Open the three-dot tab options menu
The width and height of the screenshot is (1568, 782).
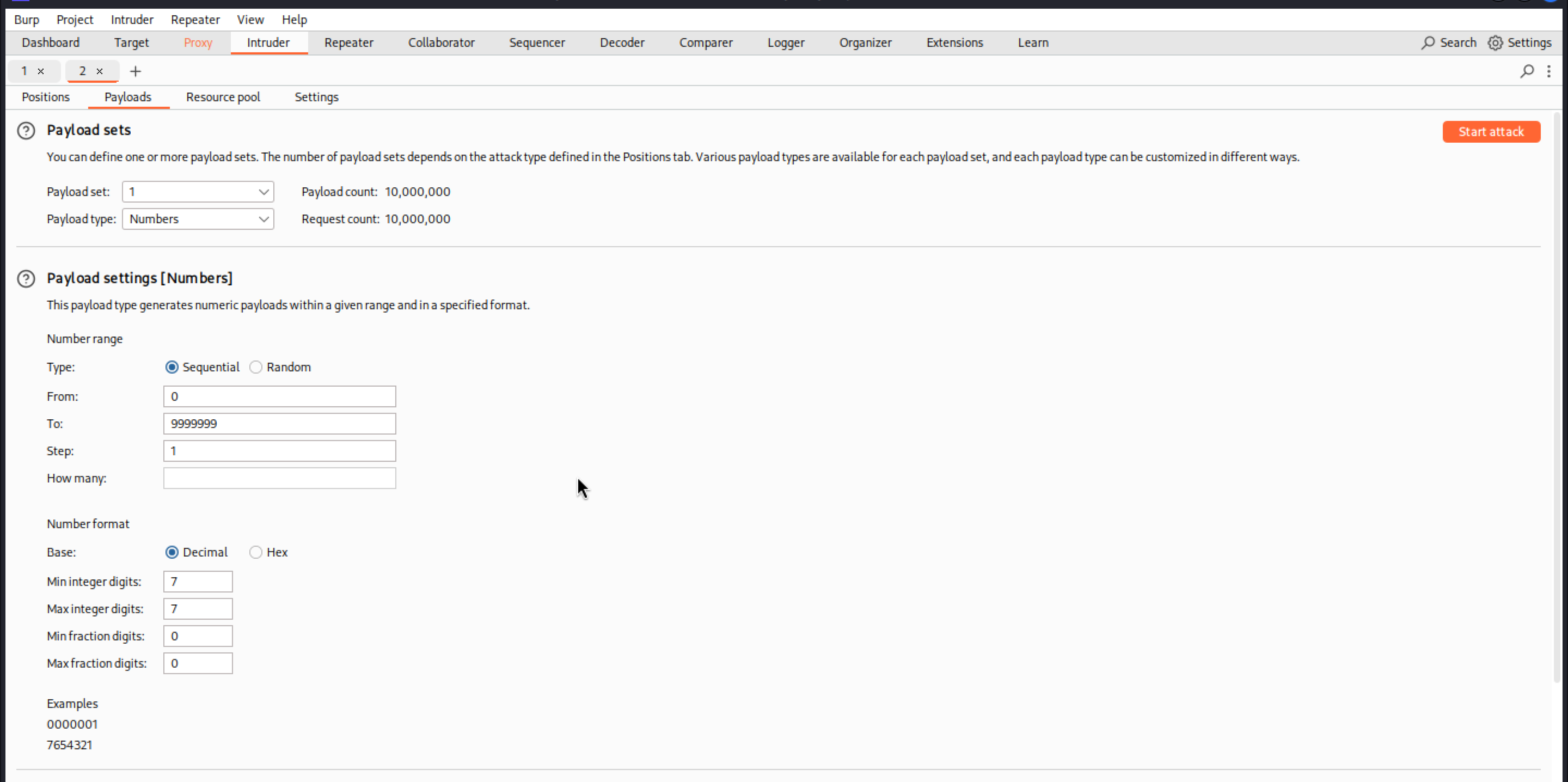[x=1548, y=71]
